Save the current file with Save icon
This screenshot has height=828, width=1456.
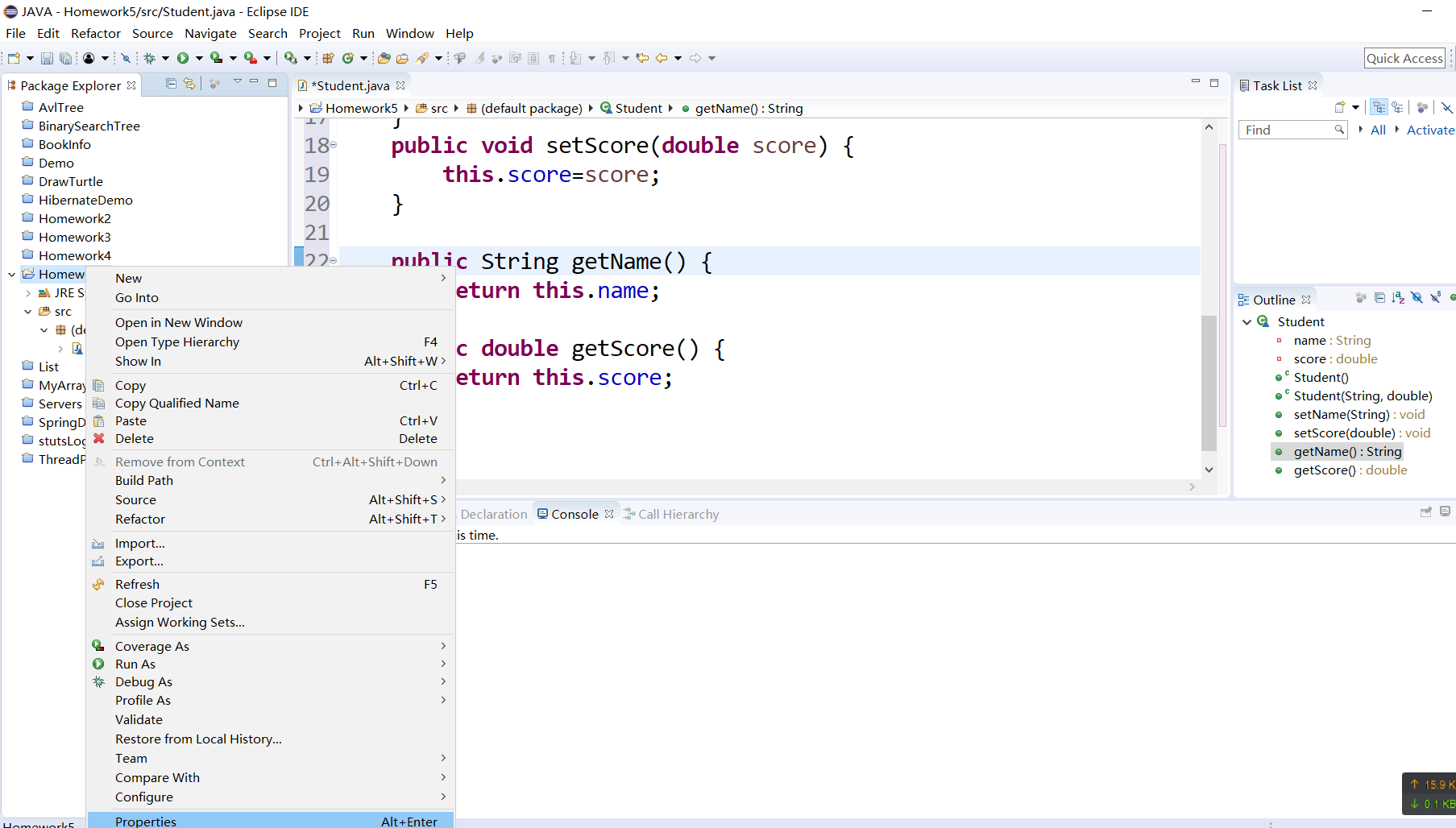(47, 58)
